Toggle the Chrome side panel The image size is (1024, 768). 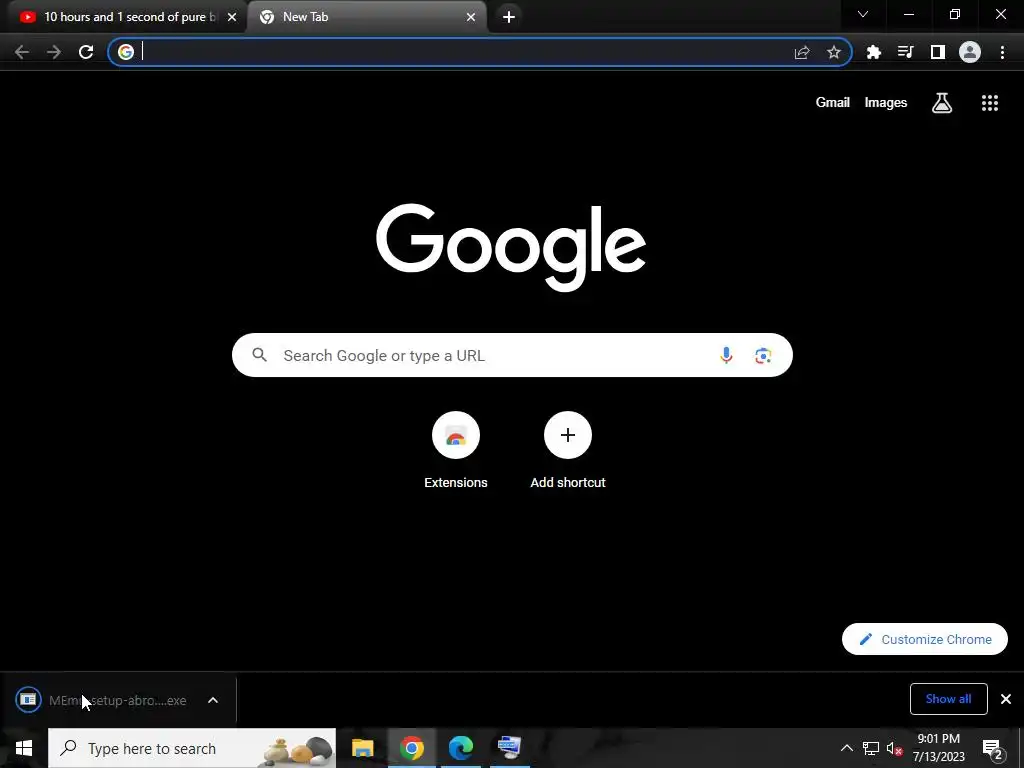click(937, 52)
